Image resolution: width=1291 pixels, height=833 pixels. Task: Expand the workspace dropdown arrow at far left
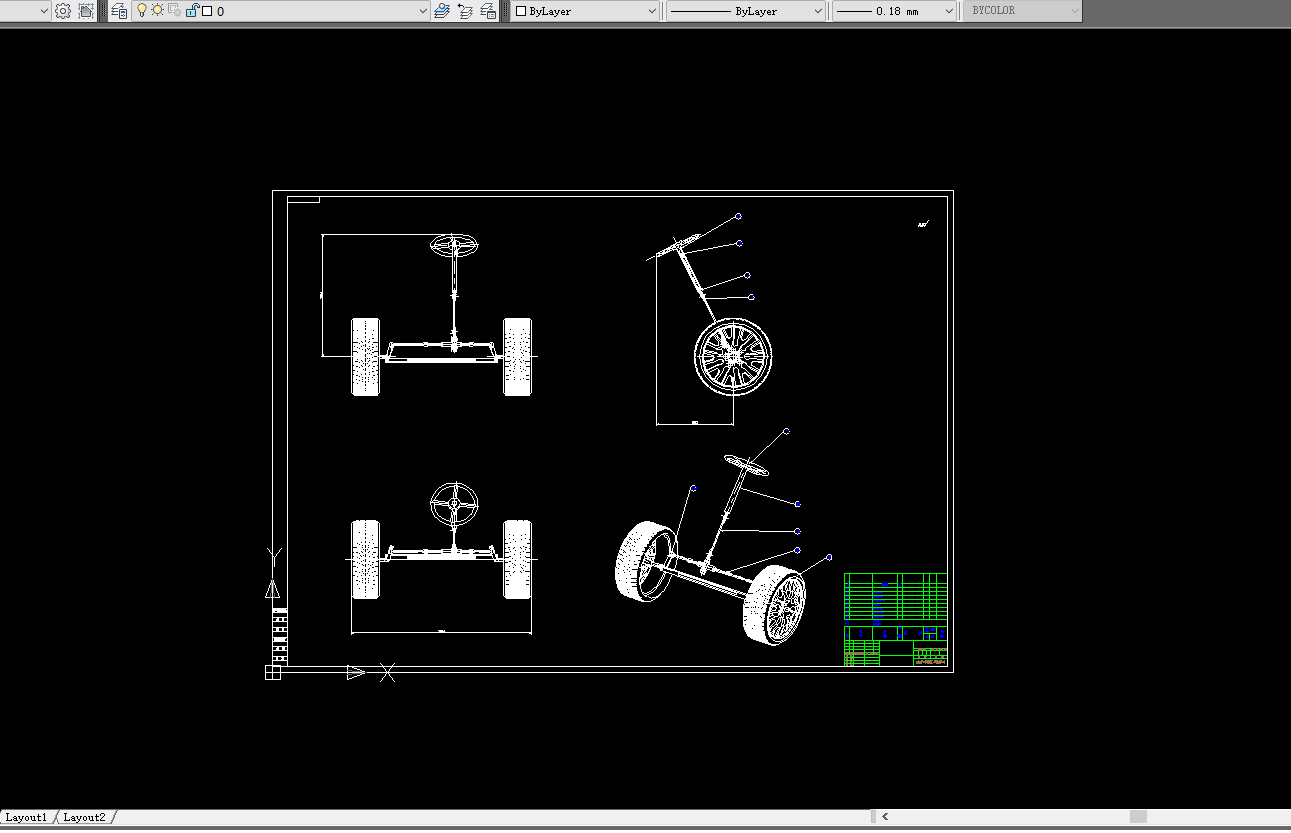(43, 11)
